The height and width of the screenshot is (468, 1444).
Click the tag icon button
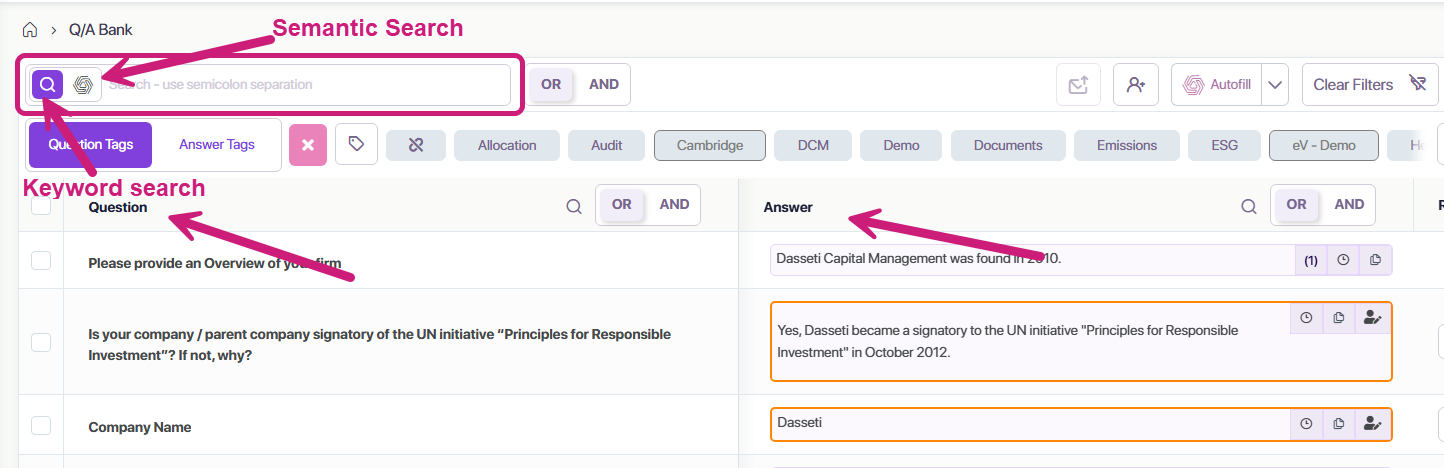click(356, 145)
